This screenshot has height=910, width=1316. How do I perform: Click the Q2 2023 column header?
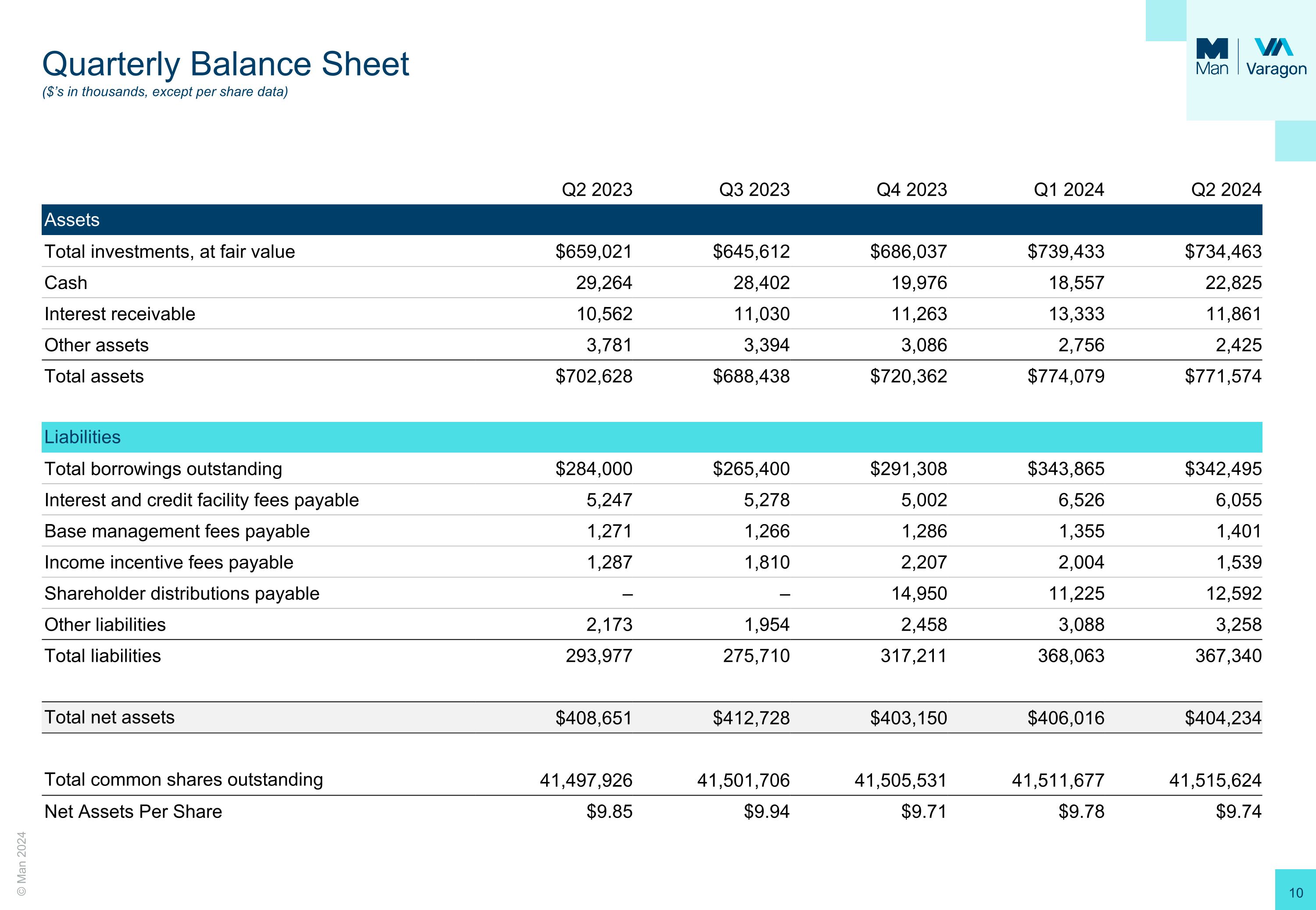click(x=597, y=189)
